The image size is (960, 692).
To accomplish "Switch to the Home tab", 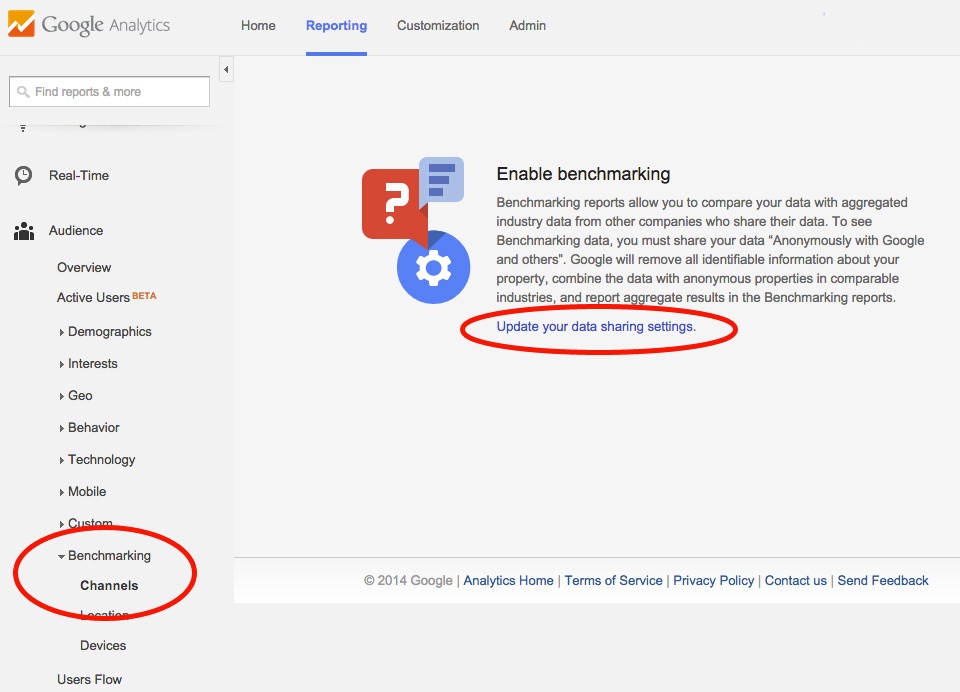I will pos(258,25).
